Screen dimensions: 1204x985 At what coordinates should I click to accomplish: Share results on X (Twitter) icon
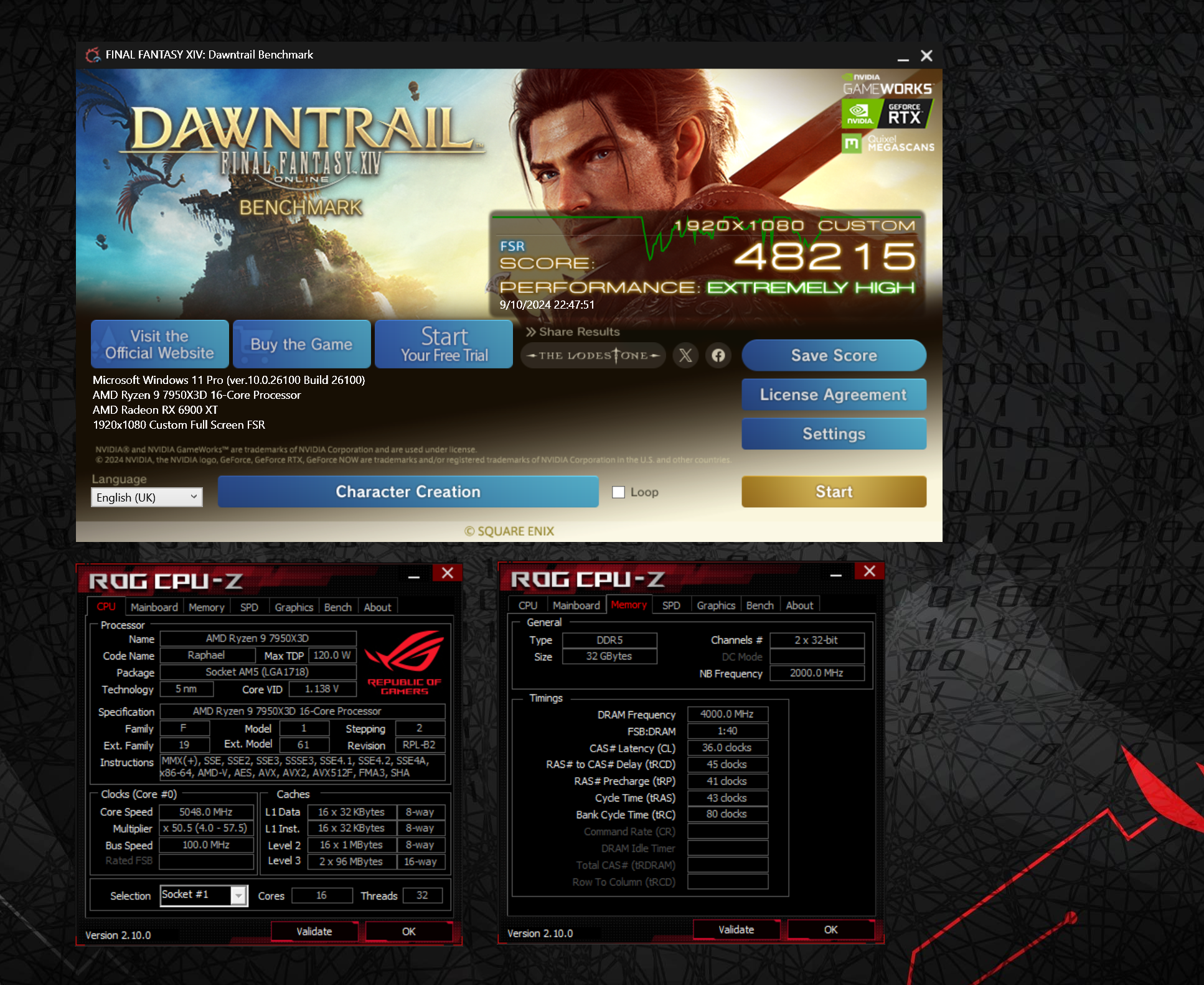685,355
